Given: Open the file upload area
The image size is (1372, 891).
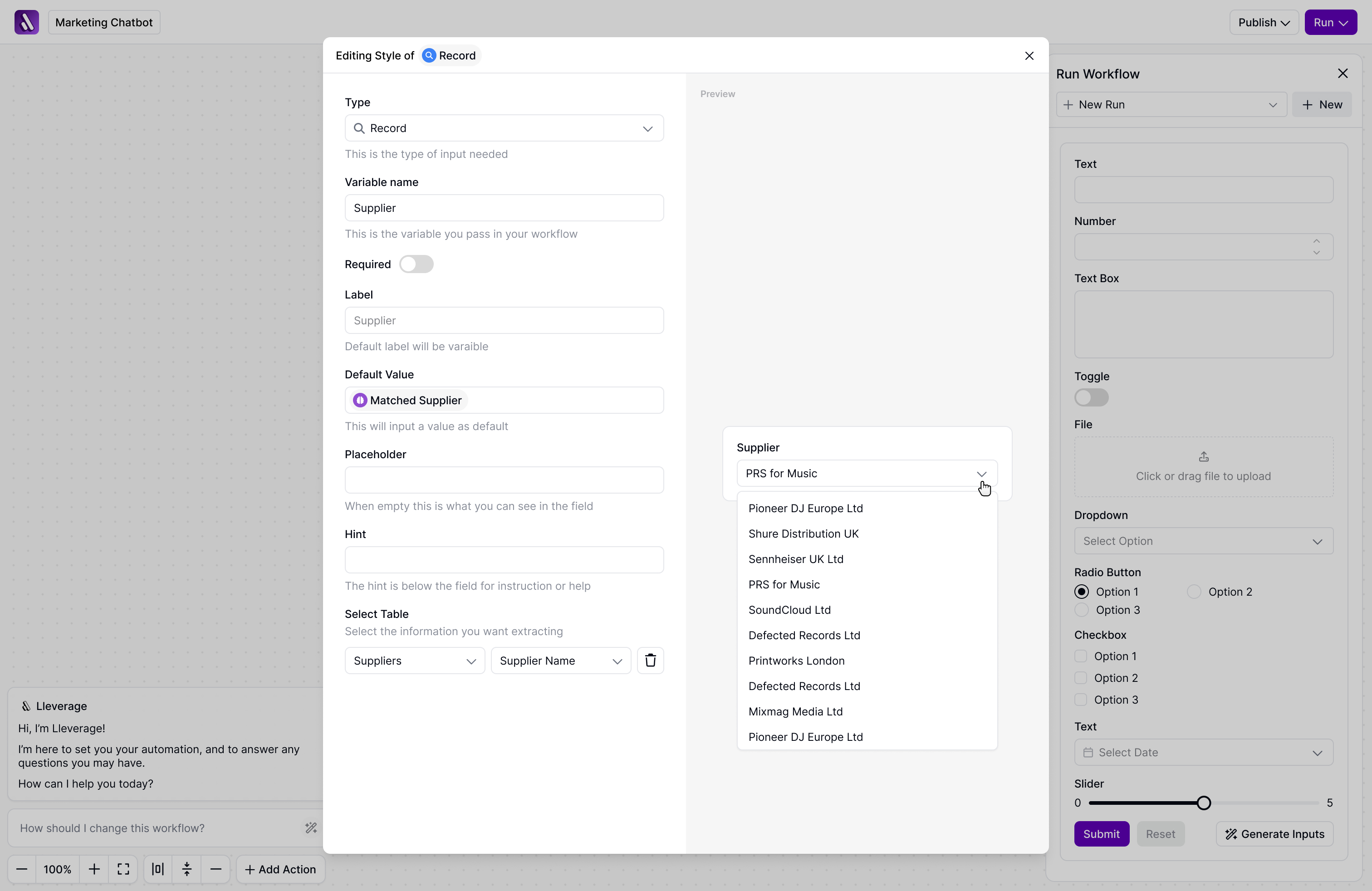Looking at the screenshot, I should coord(1203,467).
